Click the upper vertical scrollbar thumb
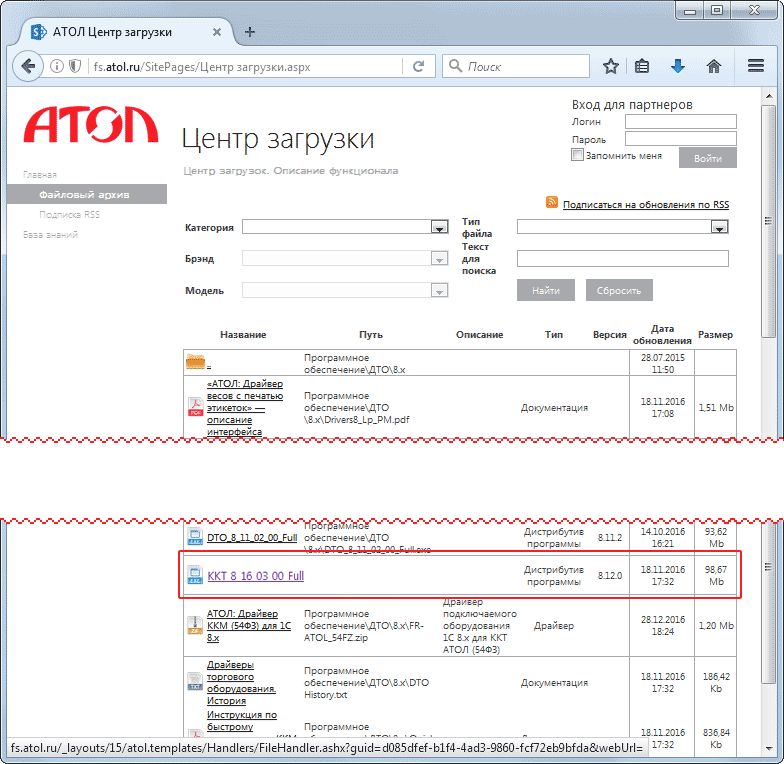The image size is (784, 764). tap(768, 221)
